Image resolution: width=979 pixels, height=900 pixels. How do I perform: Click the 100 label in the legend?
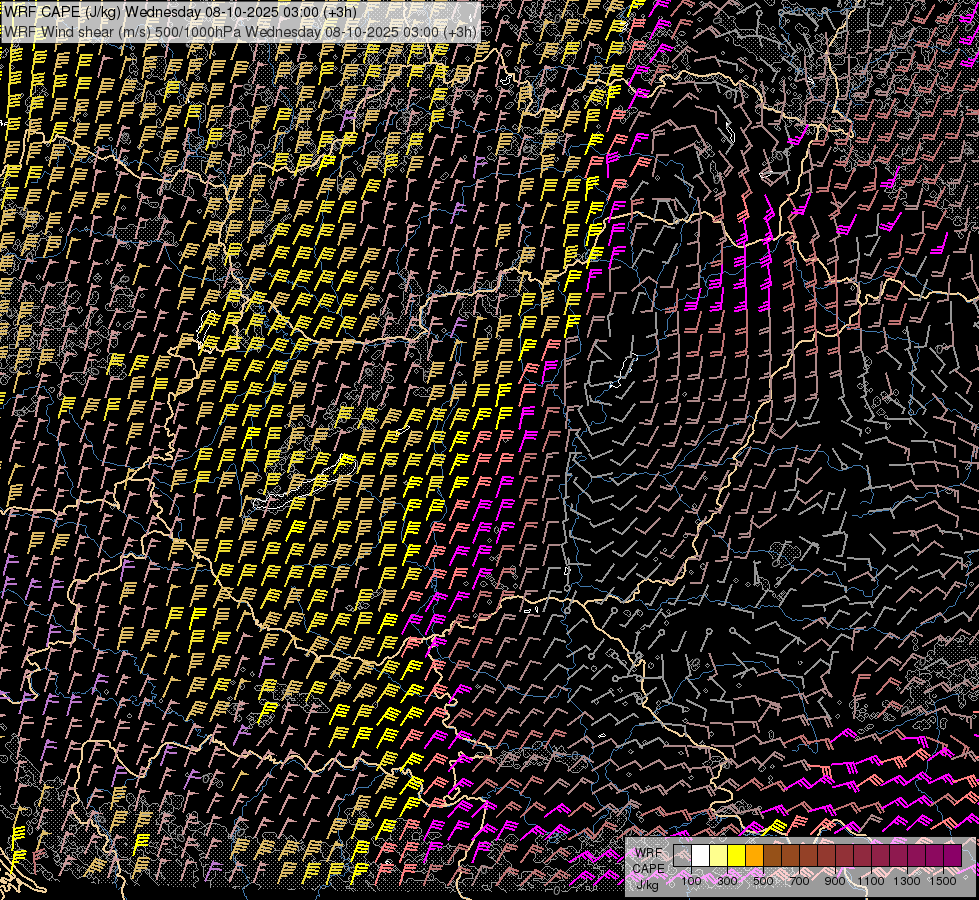point(691,881)
